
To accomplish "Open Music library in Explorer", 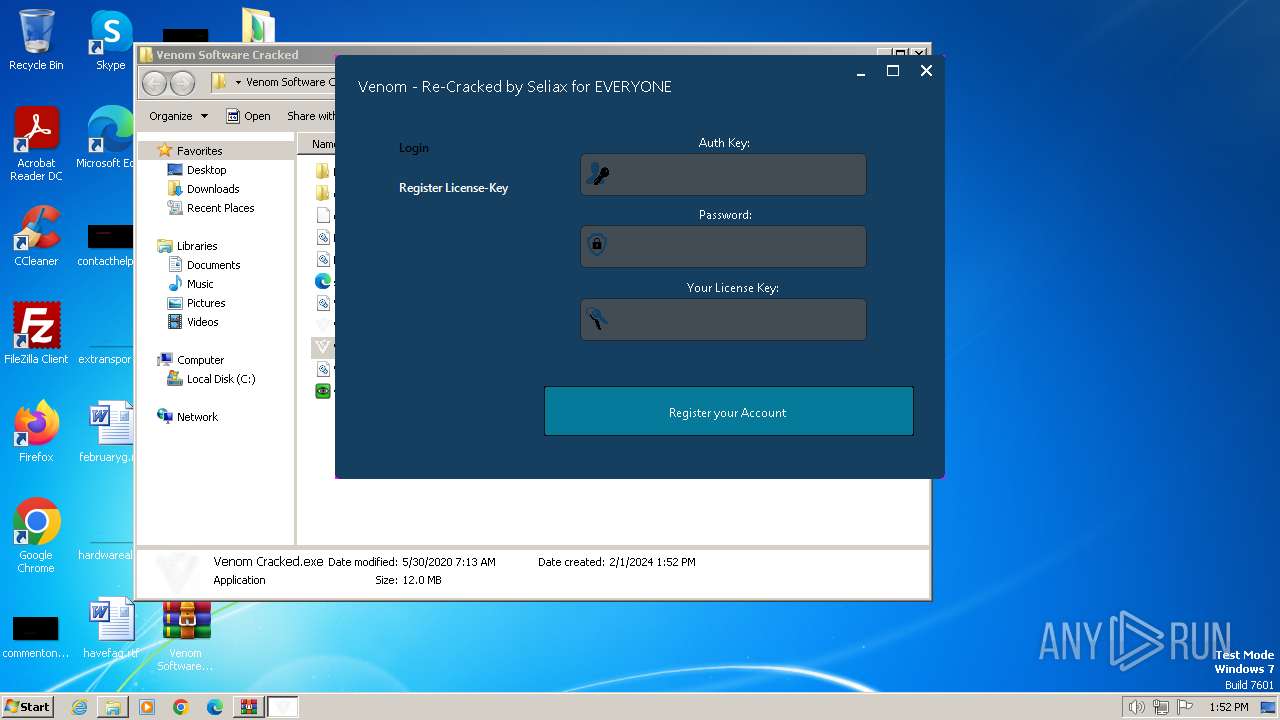I will [x=199, y=284].
